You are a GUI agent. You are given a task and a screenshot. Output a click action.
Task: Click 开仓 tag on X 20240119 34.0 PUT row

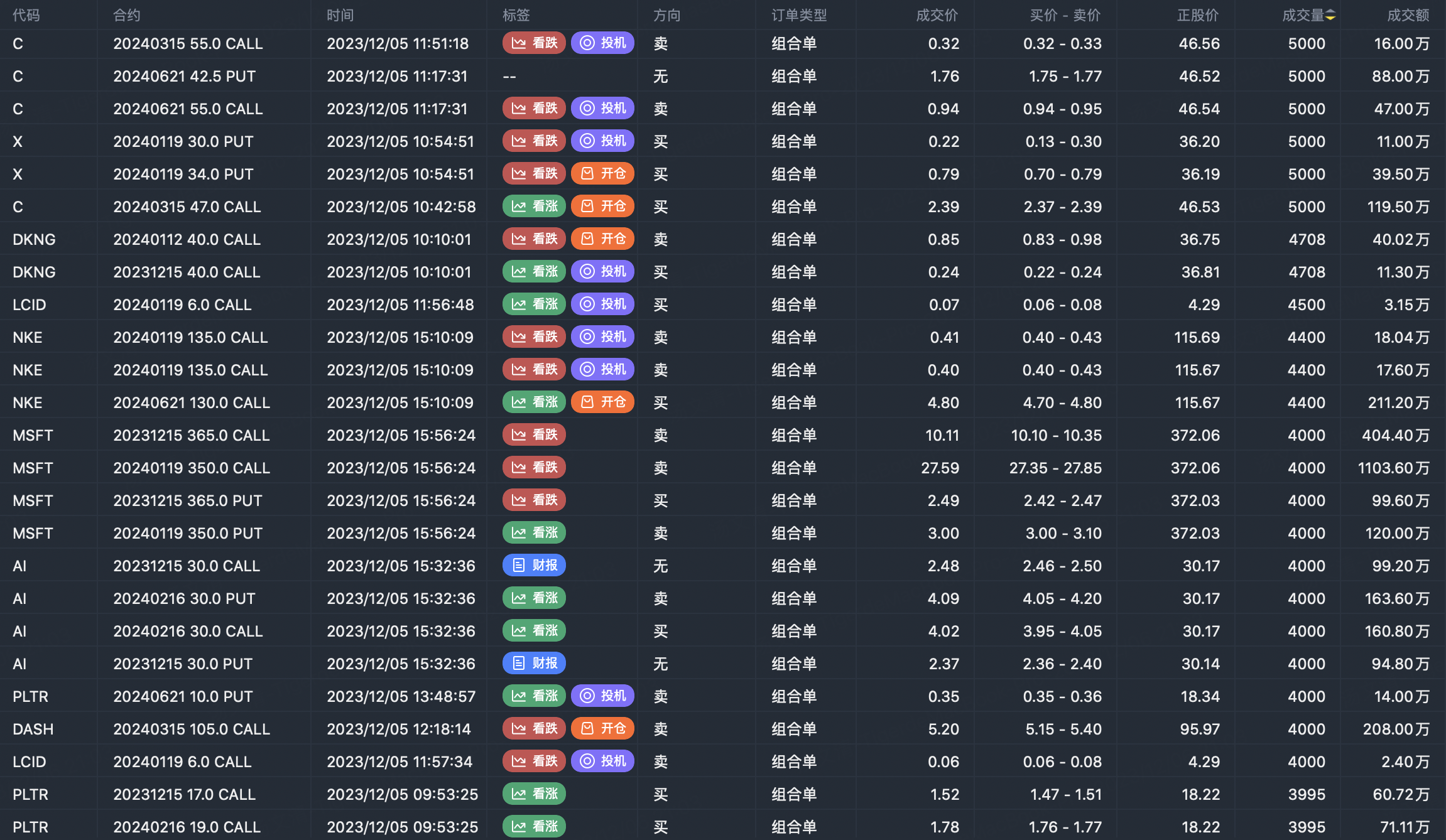[602, 173]
